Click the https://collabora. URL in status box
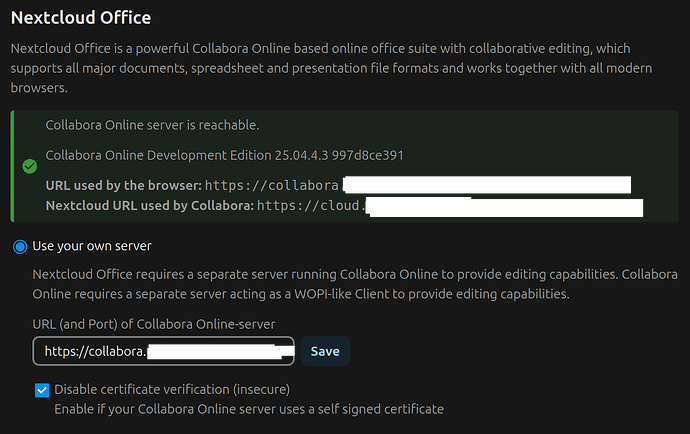690x434 pixels. tap(272, 185)
